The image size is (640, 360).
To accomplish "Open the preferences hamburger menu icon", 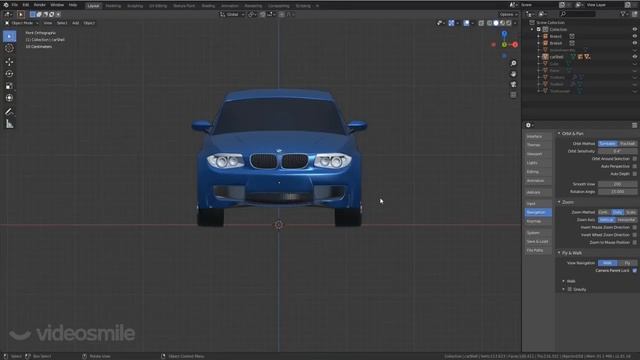I will [634, 125].
